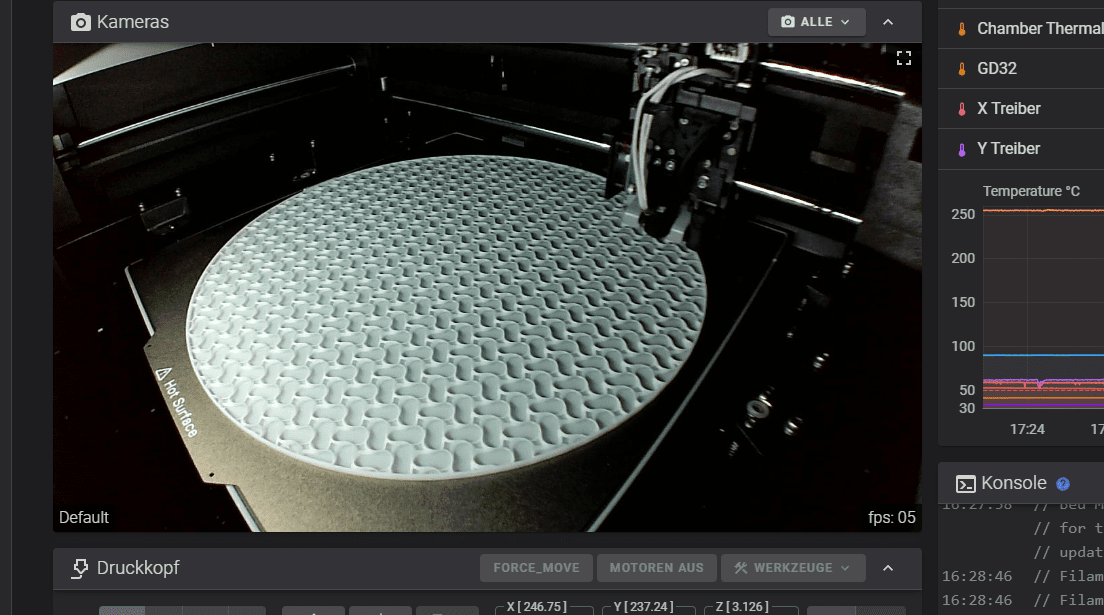Open the ALLE camera selection dropdown

(x=816, y=22)
